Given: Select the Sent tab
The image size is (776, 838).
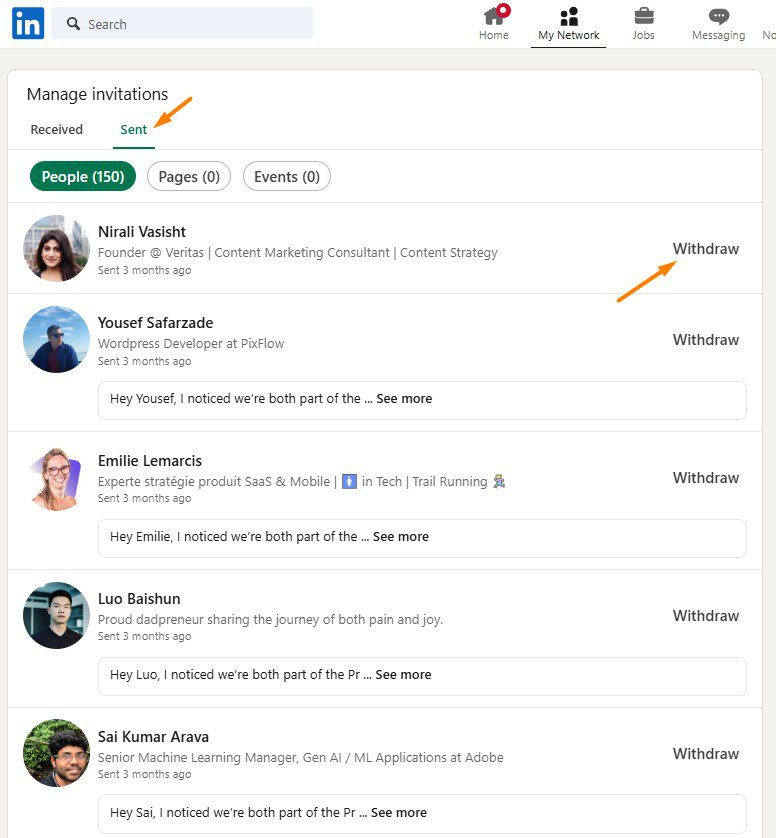Looking at the screenshot, I should 134,129.
